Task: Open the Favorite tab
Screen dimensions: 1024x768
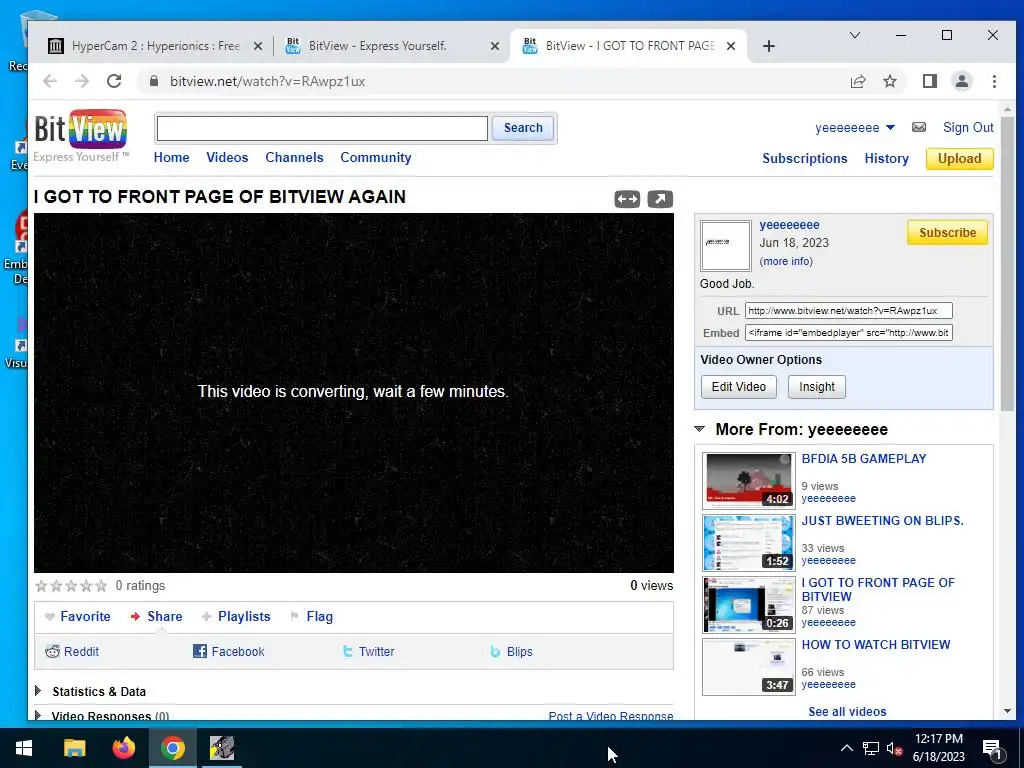Action: click(78, 616)
